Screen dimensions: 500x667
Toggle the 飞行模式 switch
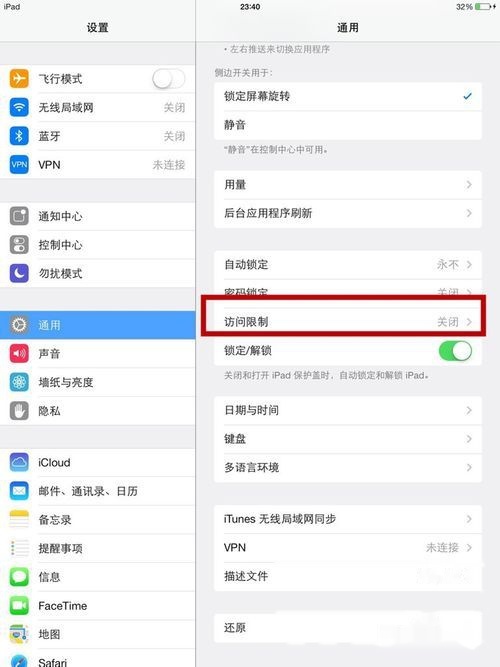coord(169,79)
